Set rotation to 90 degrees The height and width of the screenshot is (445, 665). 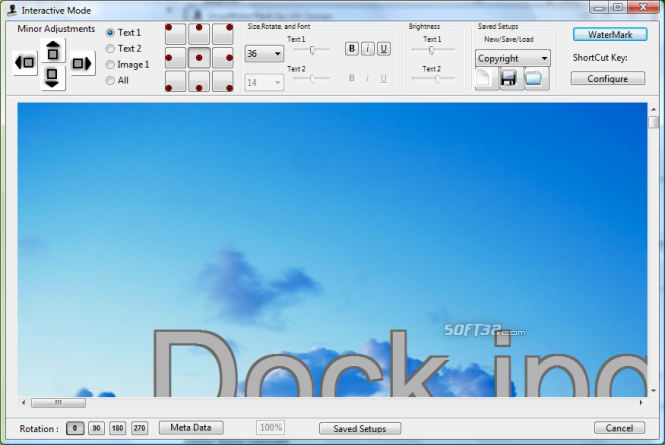click(96, 428)
